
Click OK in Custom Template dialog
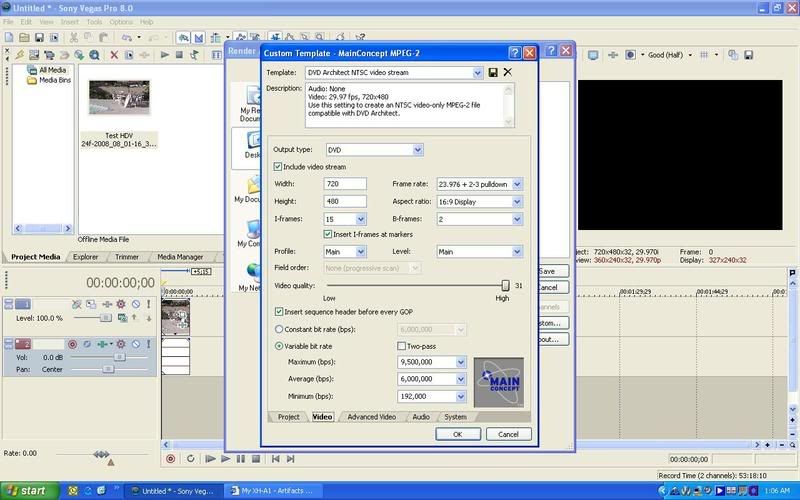[458, 434]
